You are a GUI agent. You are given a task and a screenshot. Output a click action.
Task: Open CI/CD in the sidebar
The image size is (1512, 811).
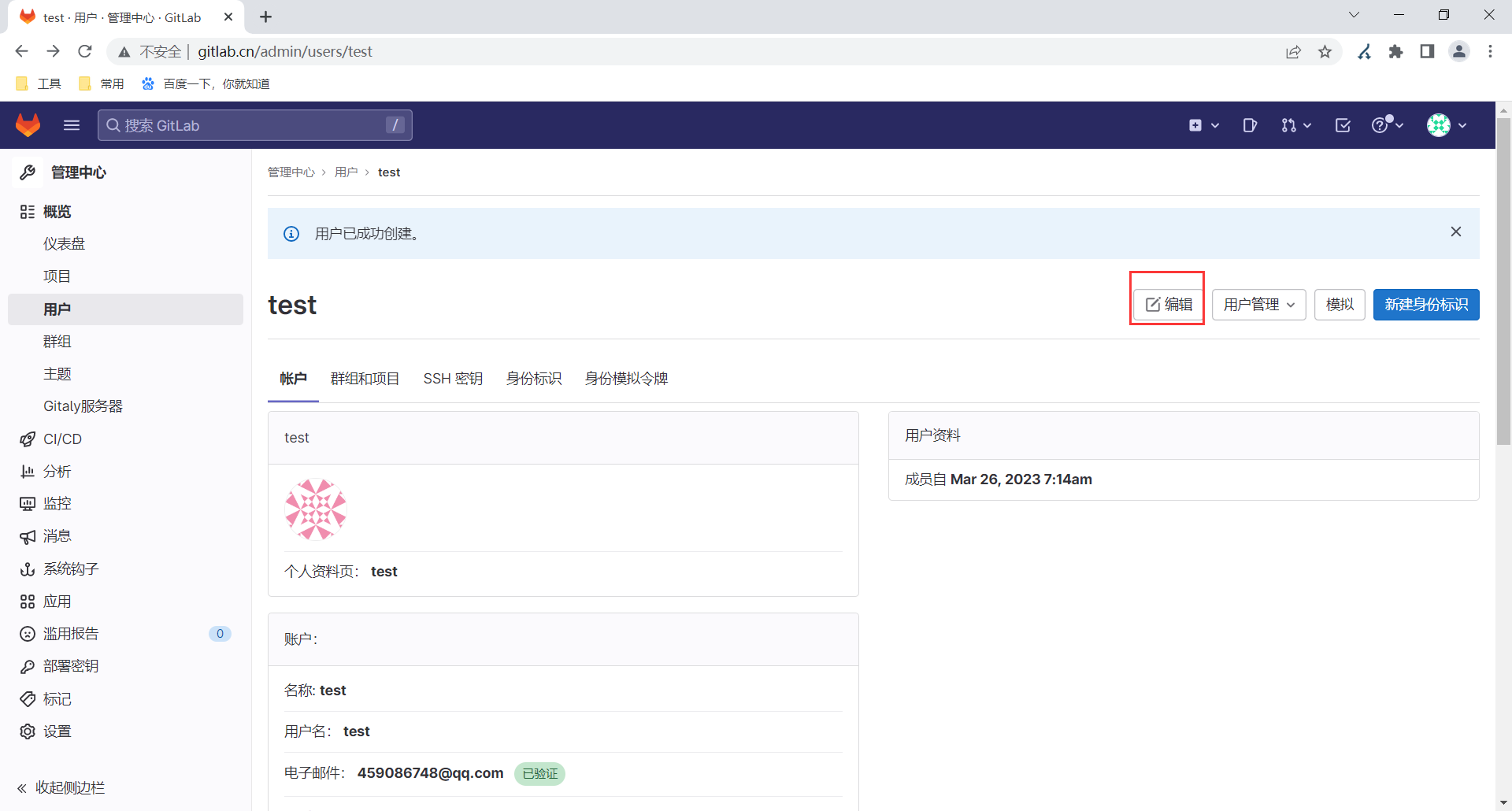pyautogui.click(x=126, y=439)
